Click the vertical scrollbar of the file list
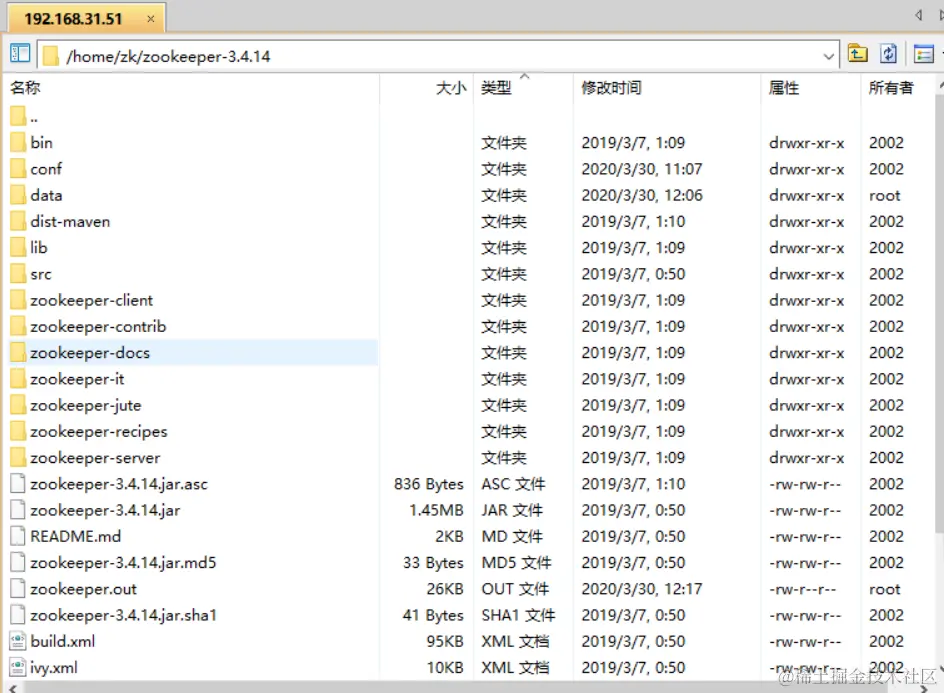The width and height of the screenshot is (944, 693). pos(939,313)
